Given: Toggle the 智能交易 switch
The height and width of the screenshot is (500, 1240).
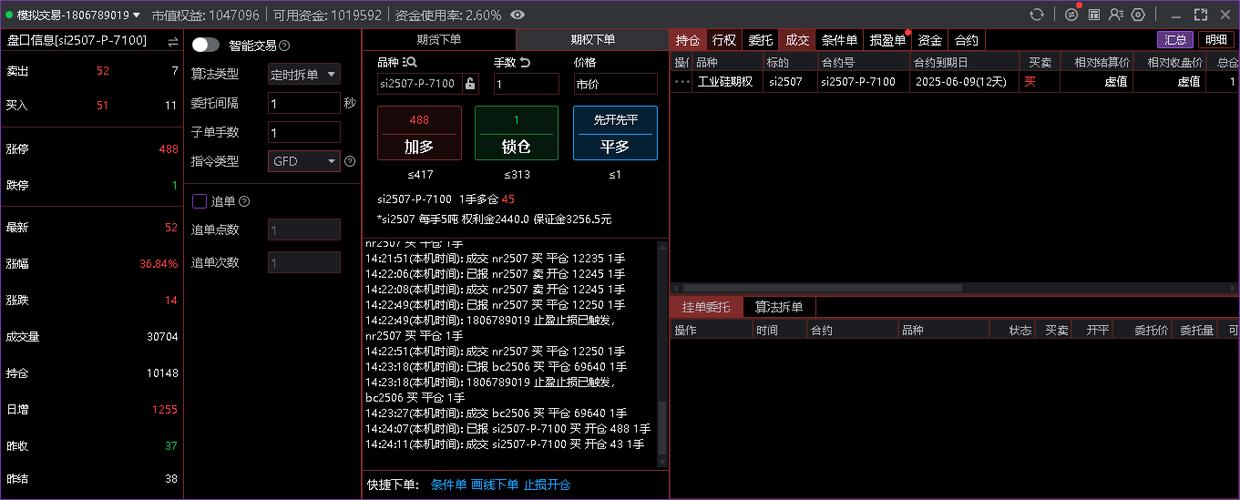Looking at the screenshot, I should click(x=206, y=45).
